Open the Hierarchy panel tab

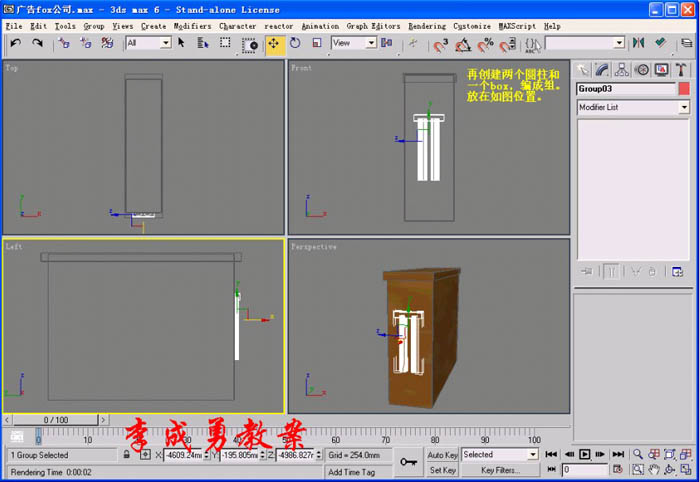click(622, 70)
